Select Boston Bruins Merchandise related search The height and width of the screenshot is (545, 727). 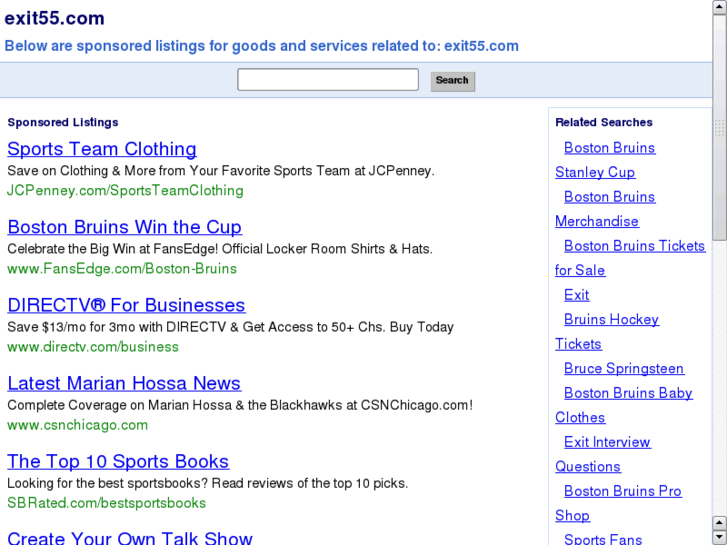point(609,197)
